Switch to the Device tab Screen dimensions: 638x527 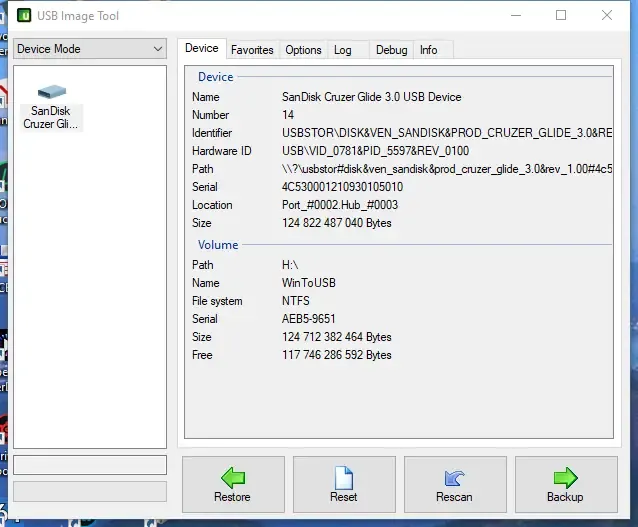pyautogui.click(x=202, y=48)
